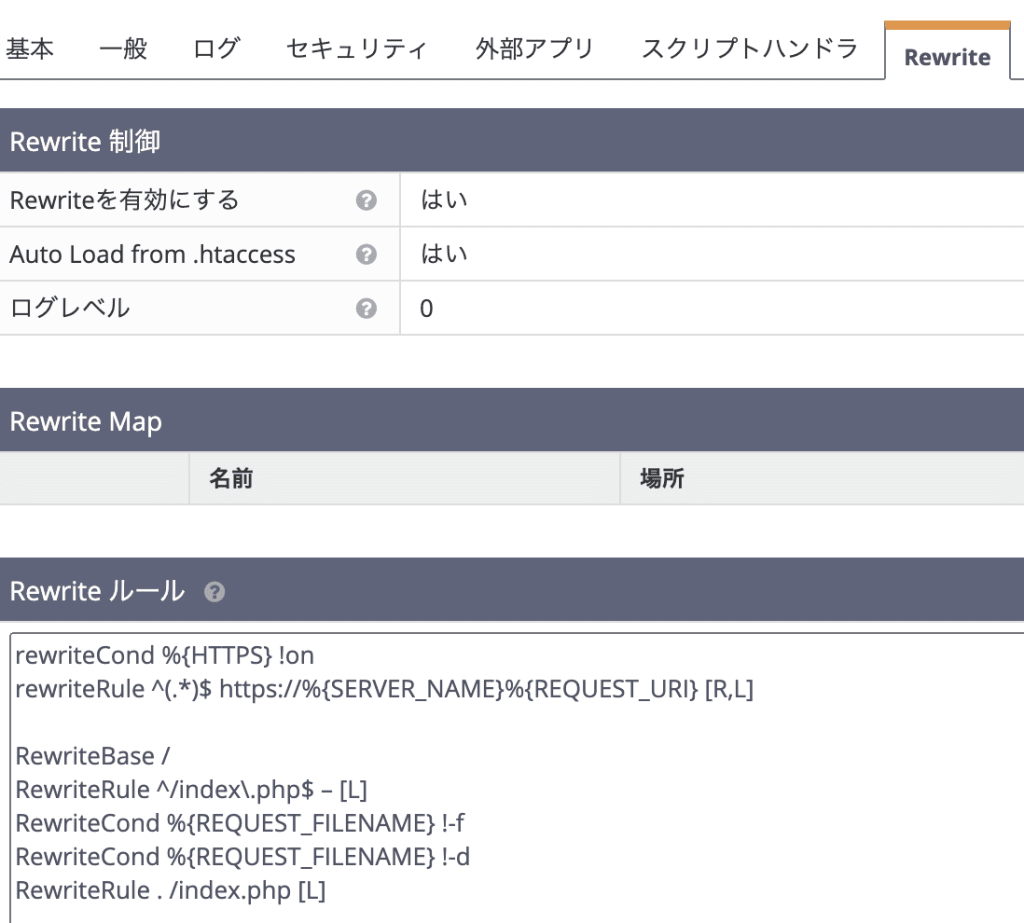Click the rewriteRule https SERVER_NAME line
The height and width of the screenshot is (923, 1024).
(x=384, y=689)
